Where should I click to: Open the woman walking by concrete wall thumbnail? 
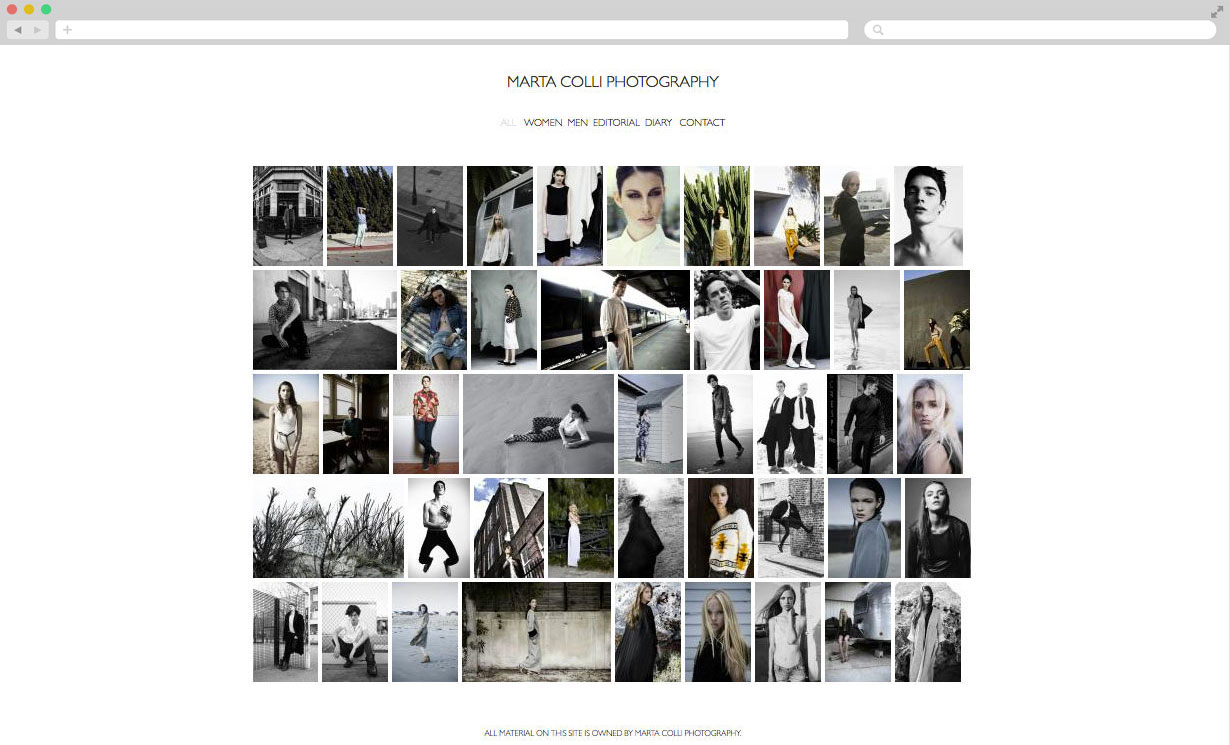pos(536,632)
